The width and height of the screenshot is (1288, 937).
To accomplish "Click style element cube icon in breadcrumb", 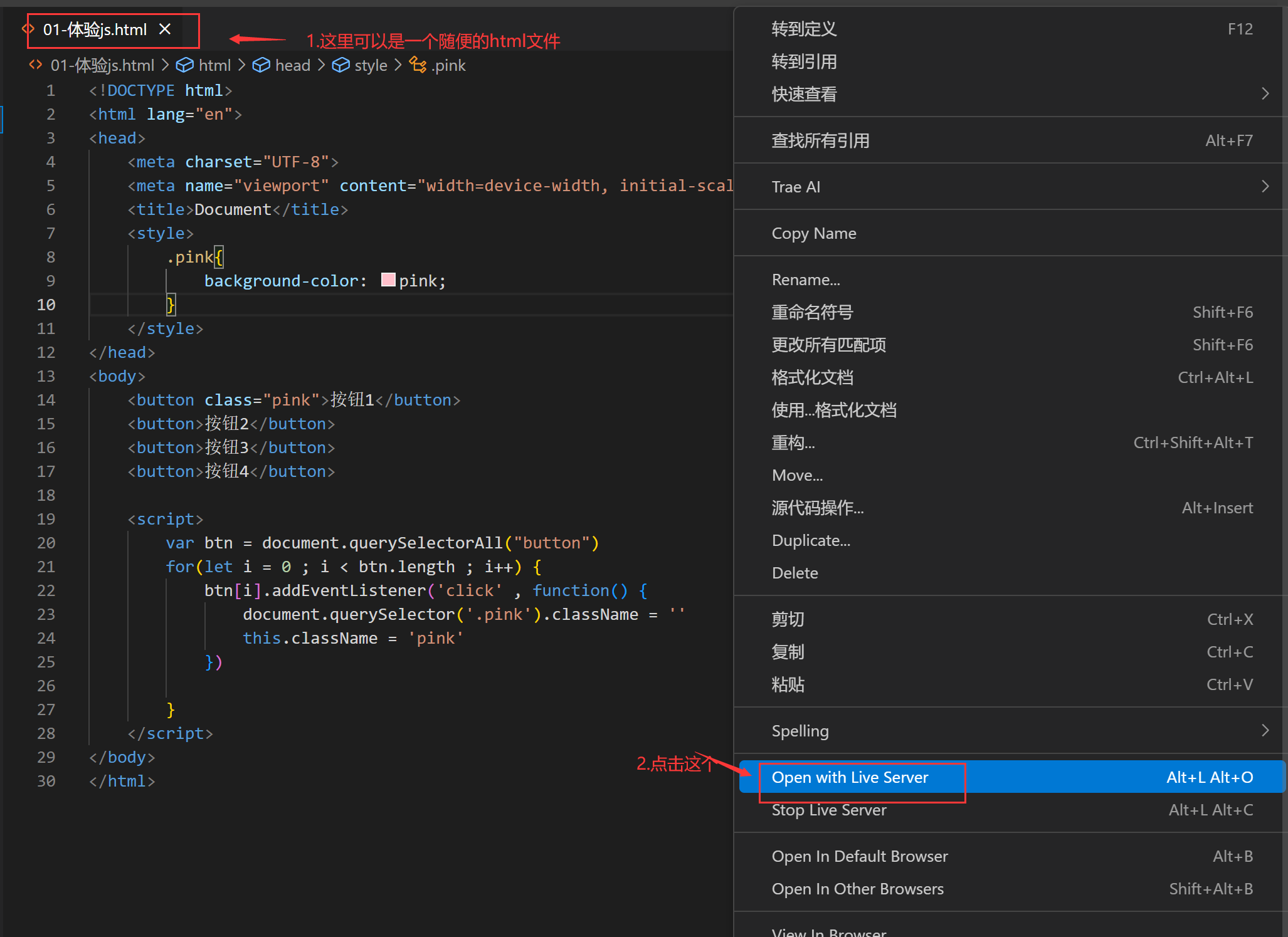I will click(340, 65).
